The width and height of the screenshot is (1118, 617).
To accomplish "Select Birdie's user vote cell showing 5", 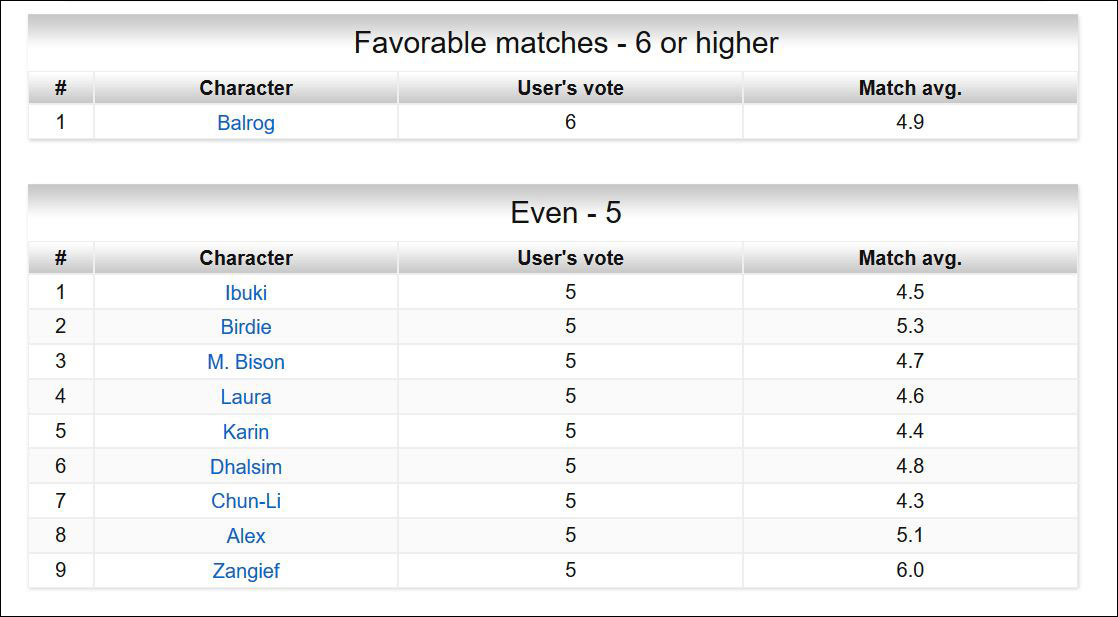I will point(570,327).
